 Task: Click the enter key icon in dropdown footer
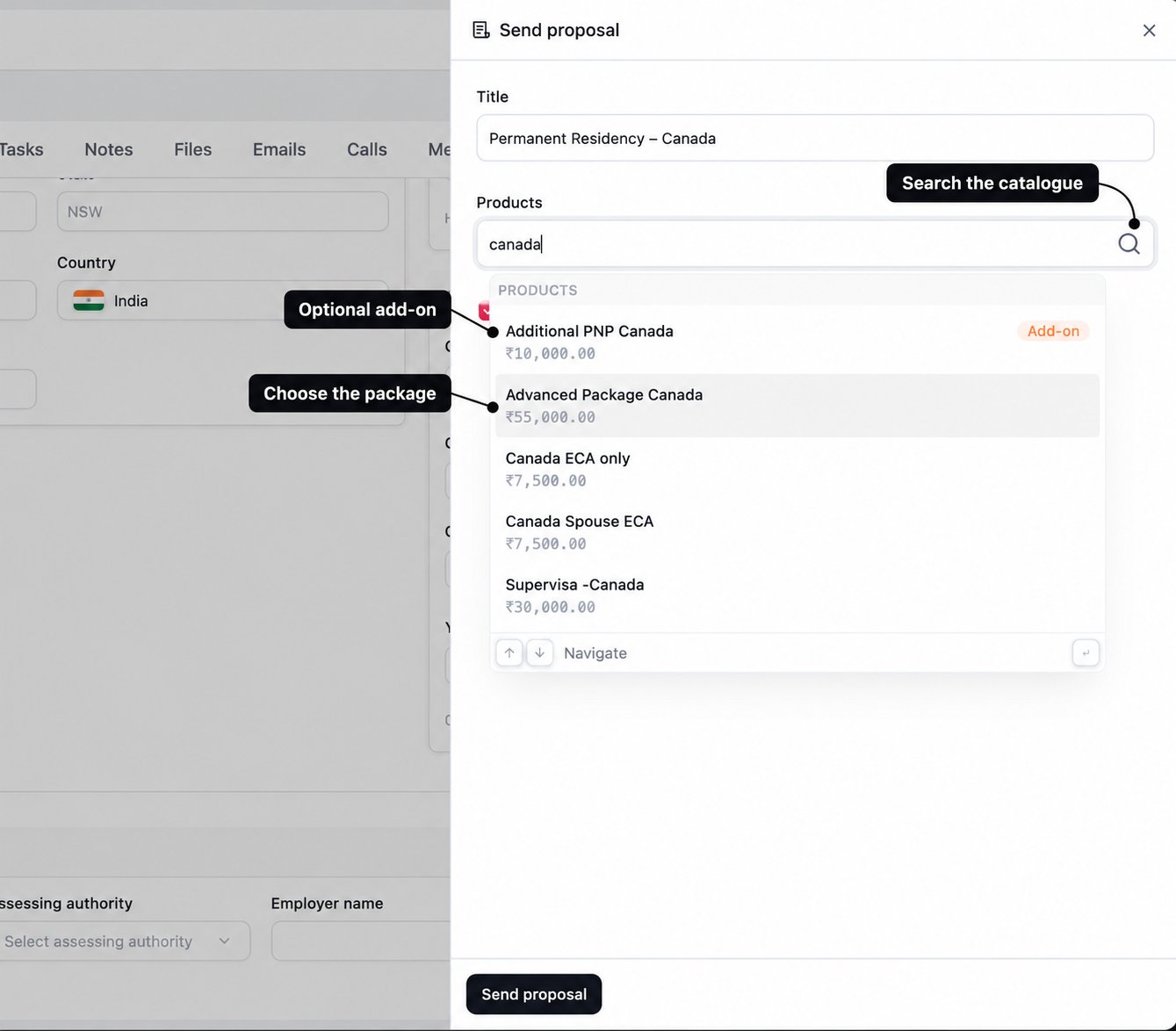tap(1086, 653)
